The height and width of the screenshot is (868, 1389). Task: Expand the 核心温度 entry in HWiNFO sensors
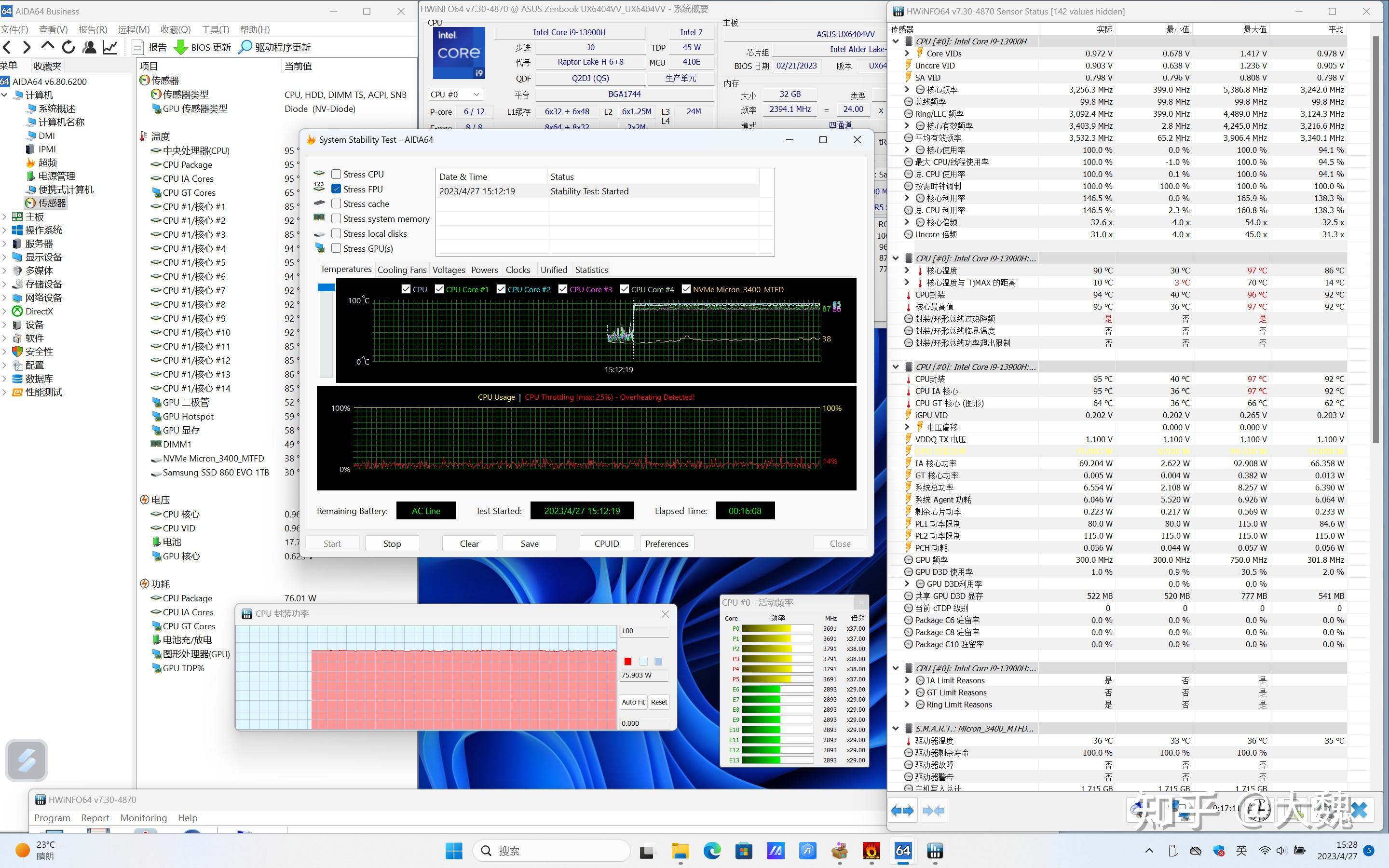tap(908, 270)
